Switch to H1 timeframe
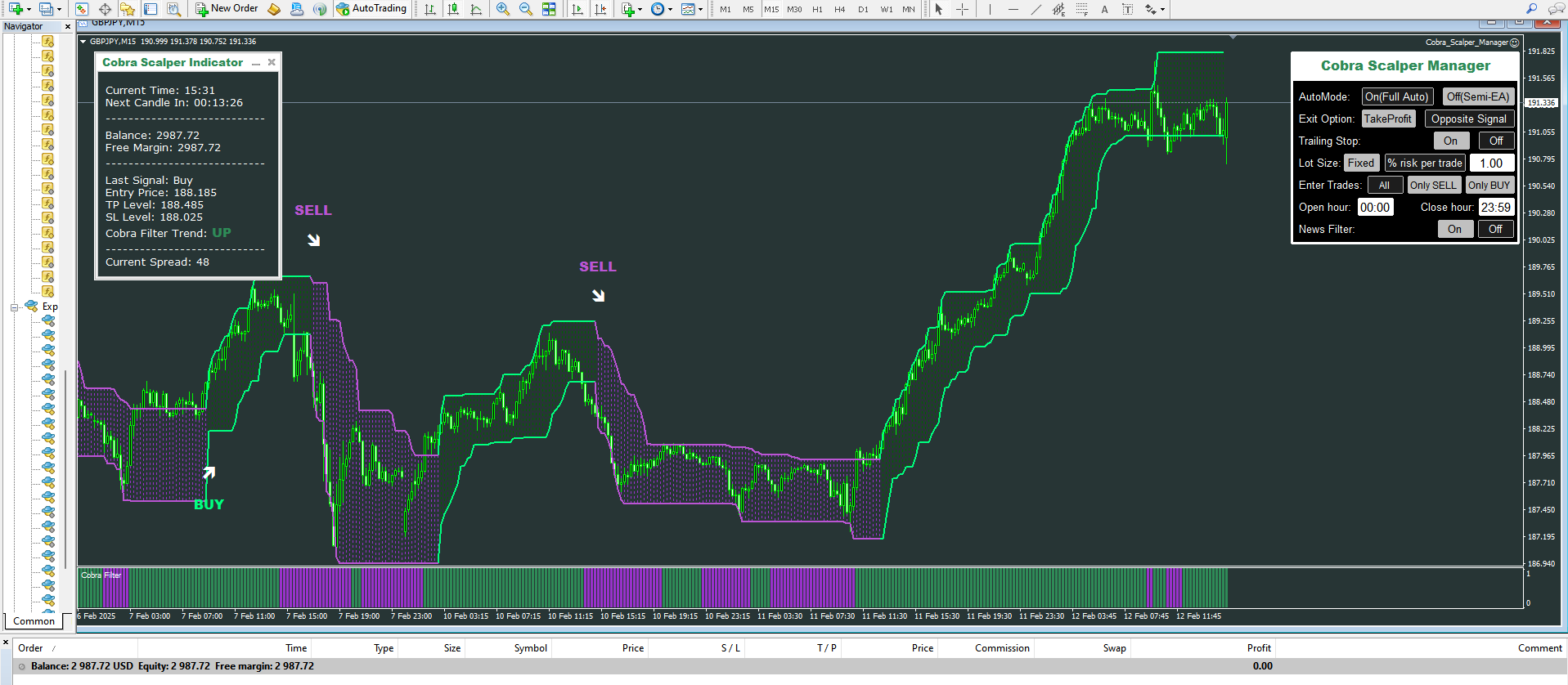 817,9
